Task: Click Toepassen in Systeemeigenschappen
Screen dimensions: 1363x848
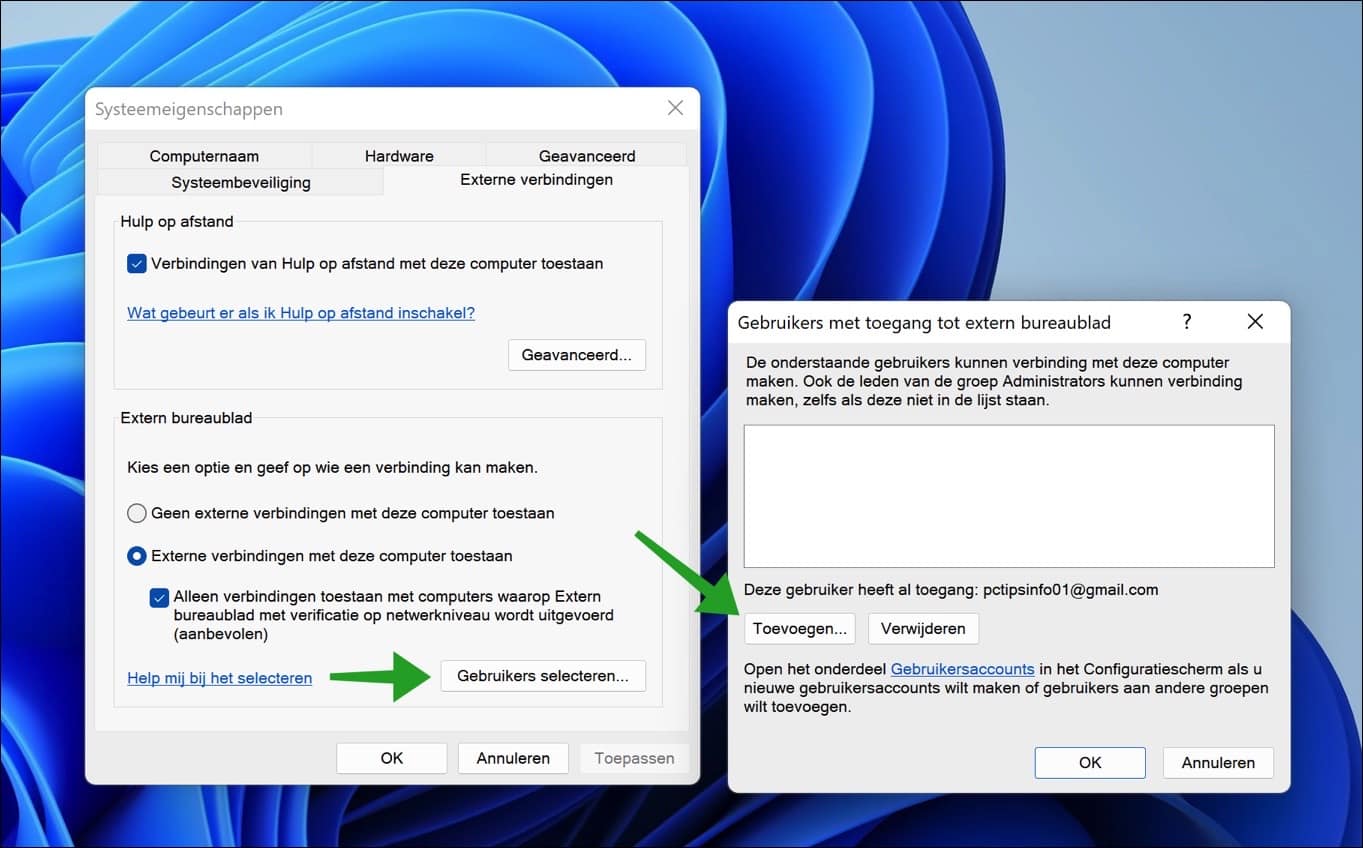Action: point(633,757)
